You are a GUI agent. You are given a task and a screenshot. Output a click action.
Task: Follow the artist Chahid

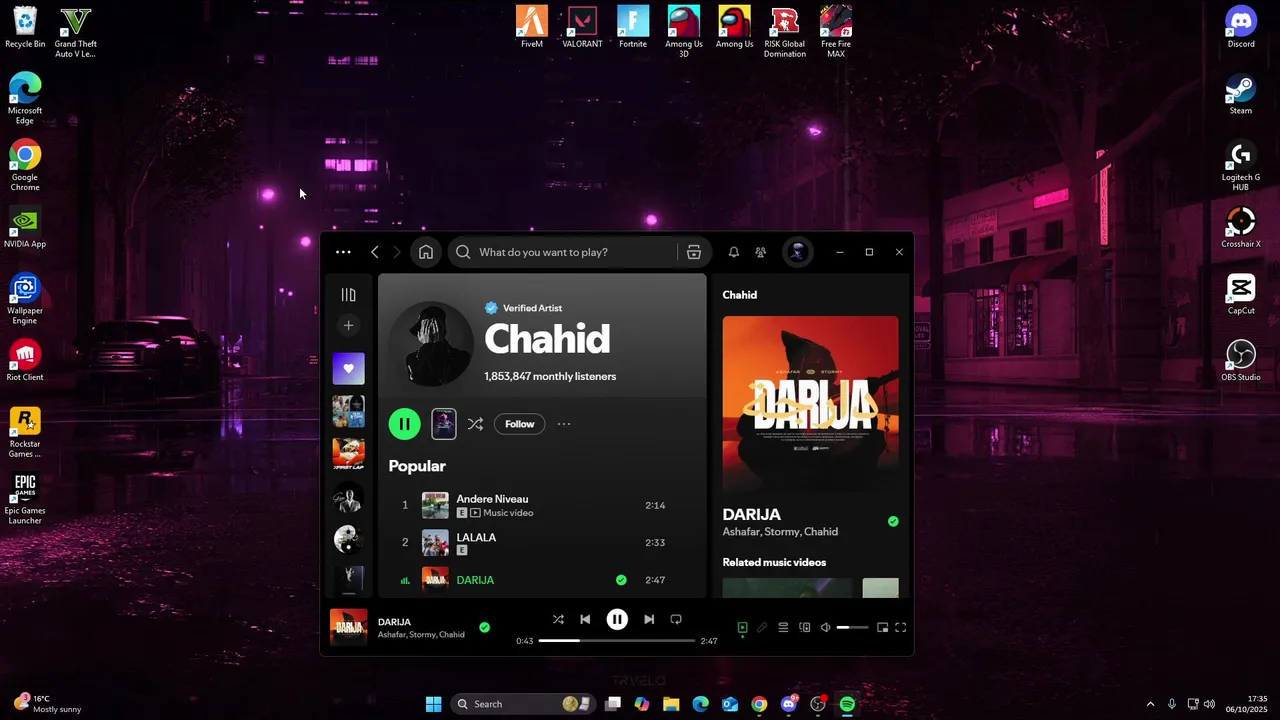tap(520, 424)
